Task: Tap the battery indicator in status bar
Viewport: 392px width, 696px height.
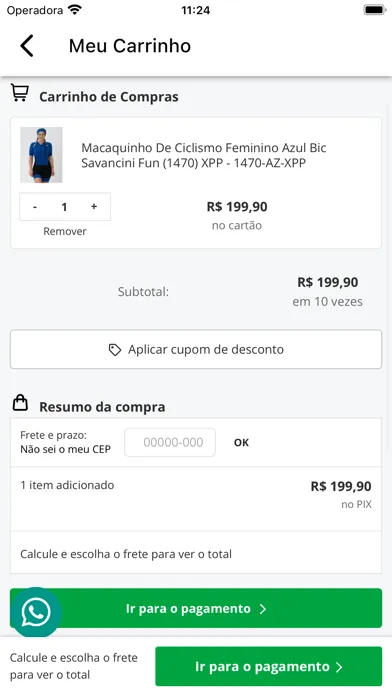Action: [374, 10]
